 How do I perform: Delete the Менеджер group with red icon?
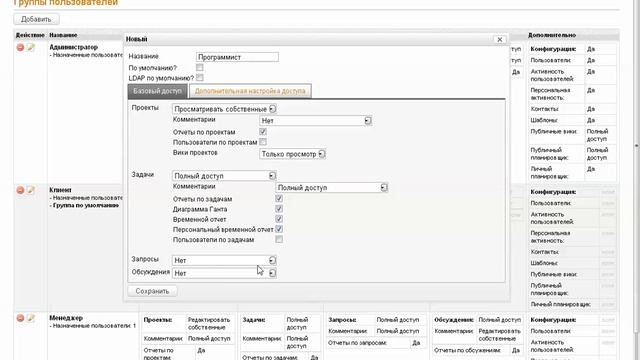click(x=20, y=318)
